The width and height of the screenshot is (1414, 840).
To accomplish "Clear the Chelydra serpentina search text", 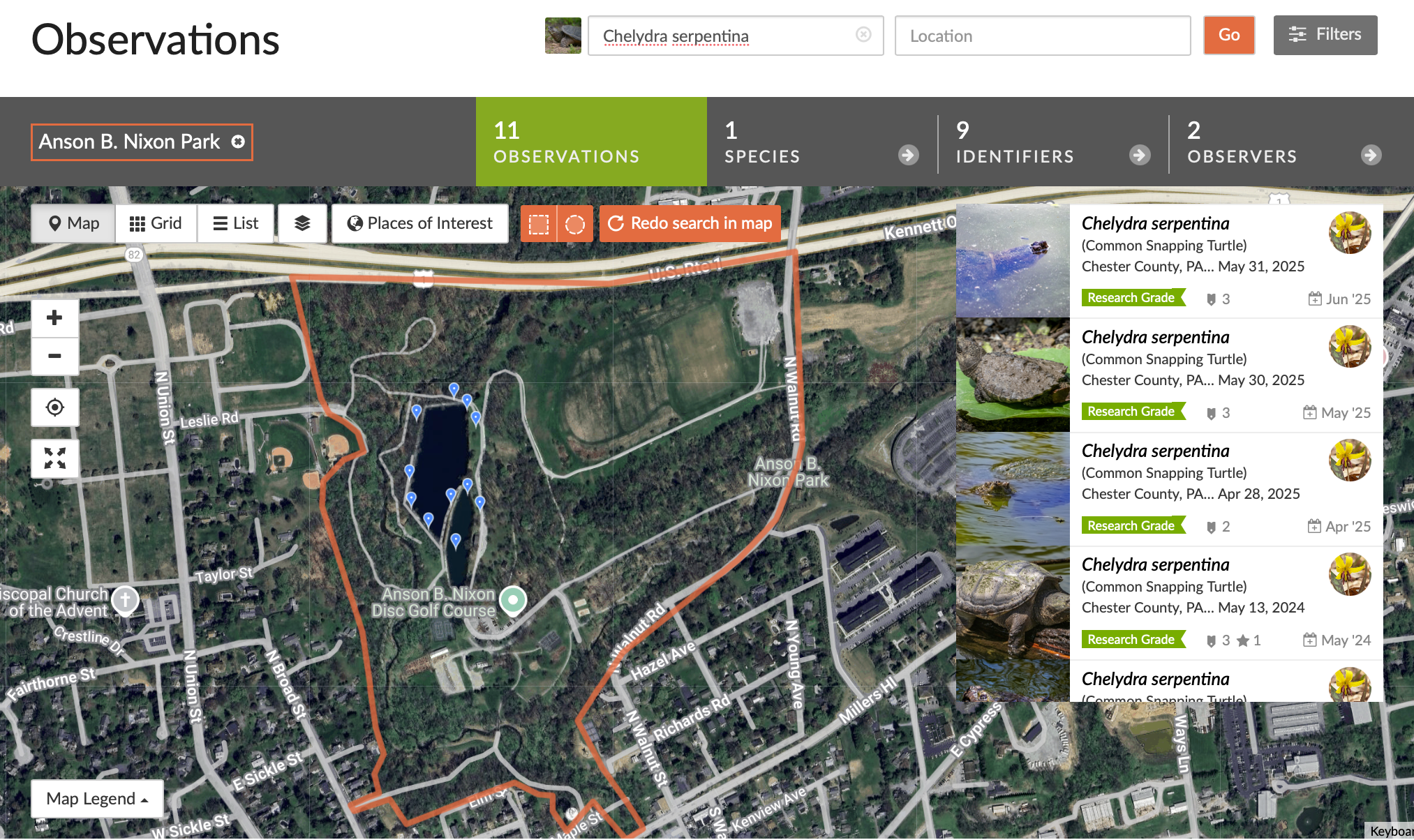I will [863, 35].
